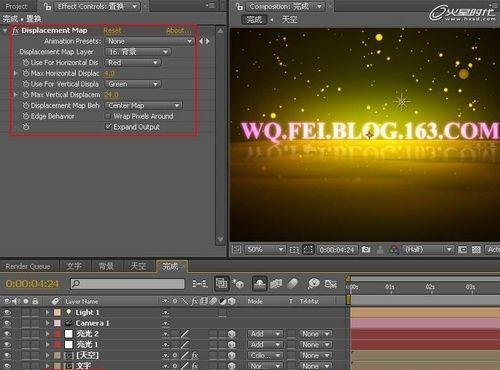Click the Max Horizontal Displacement value 4.0
Screen dimensions: 500x370
pos(109,73)
